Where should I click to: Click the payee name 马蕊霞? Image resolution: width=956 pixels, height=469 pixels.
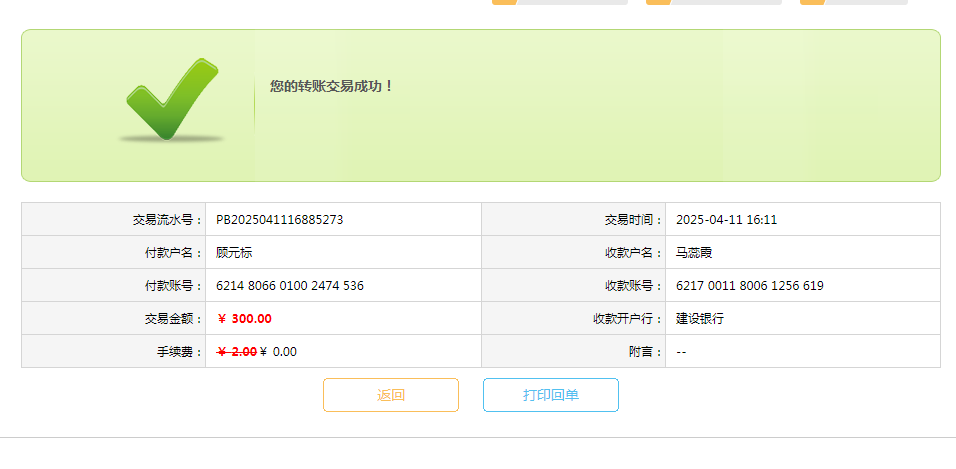click(694, 253)
